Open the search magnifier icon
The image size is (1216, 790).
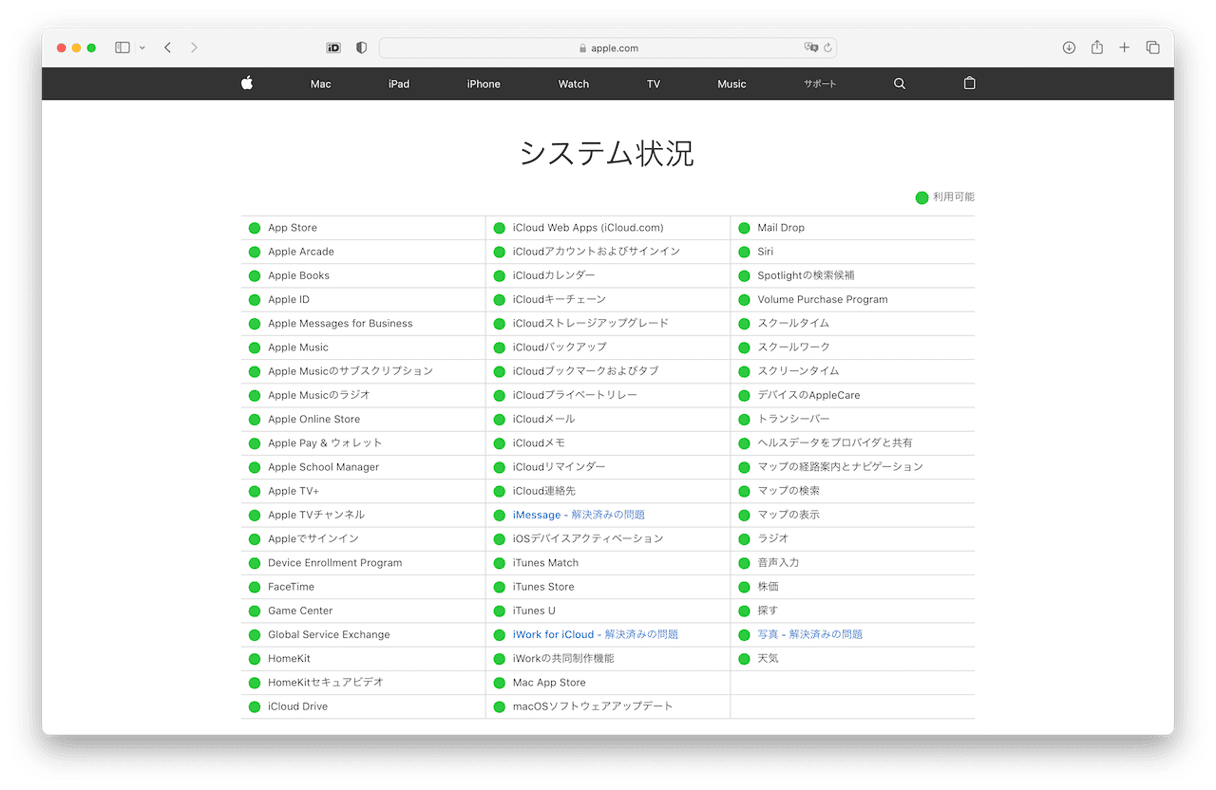899,84
